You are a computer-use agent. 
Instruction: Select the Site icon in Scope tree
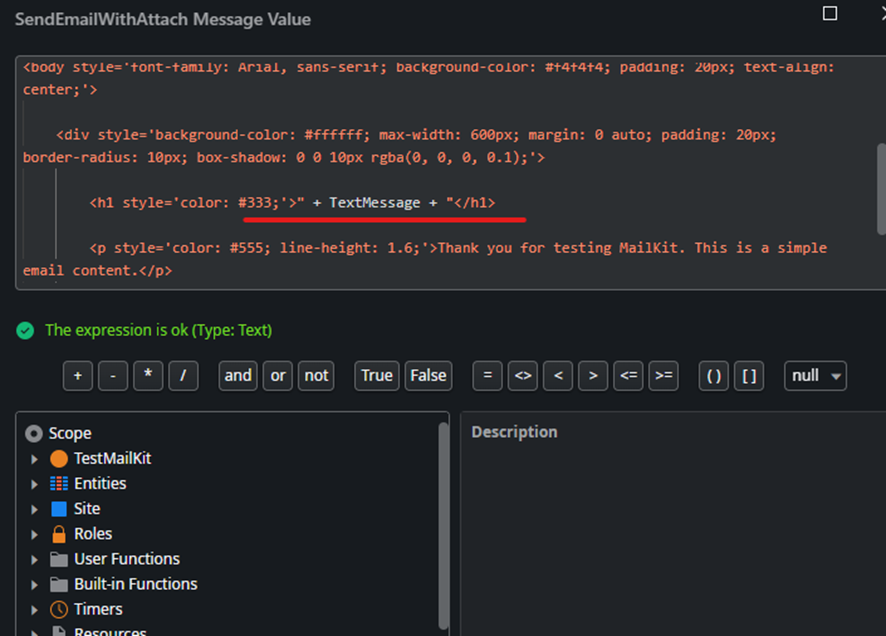point(60,508)
